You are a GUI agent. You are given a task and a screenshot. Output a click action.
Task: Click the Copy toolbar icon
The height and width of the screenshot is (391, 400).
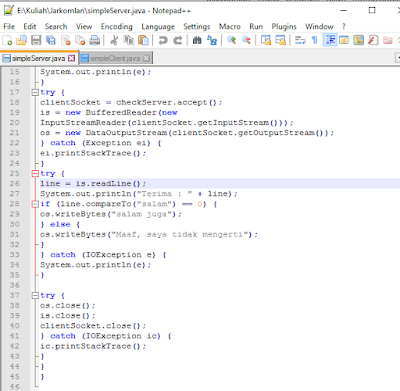pyautogui.click(x=129, y=41)
